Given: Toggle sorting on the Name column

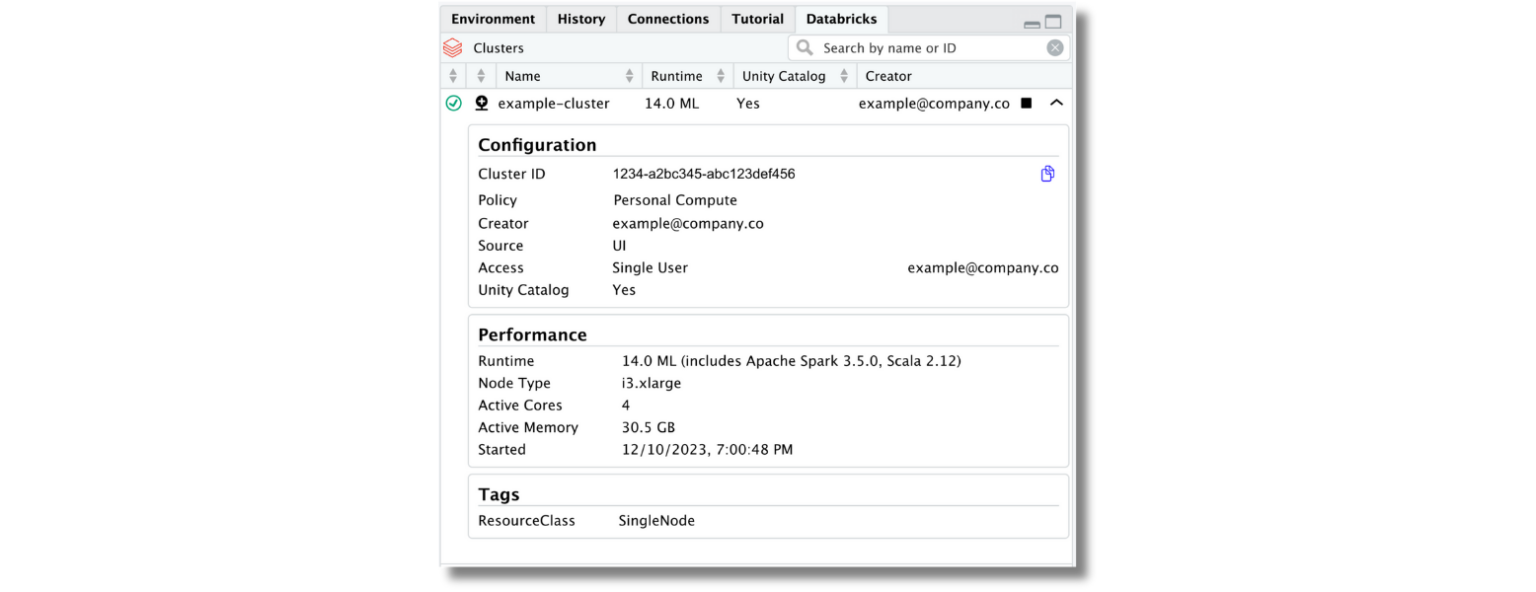Looking at the screenshot, I should (629, 75).
